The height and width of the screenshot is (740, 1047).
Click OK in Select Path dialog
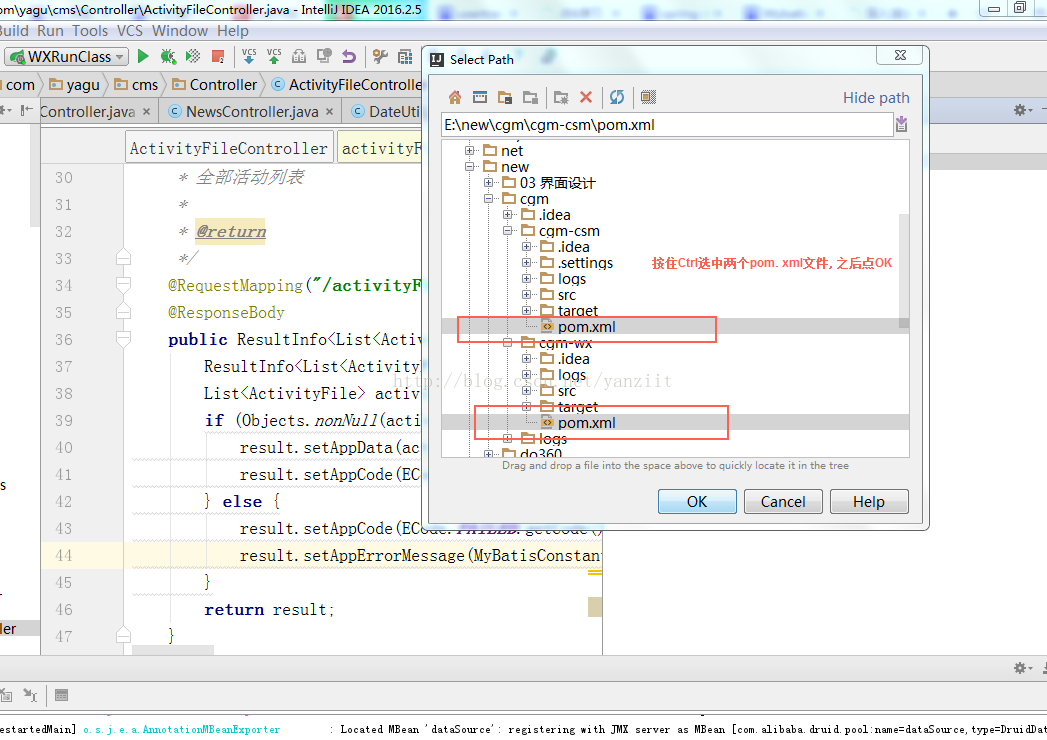tap(696, 502)
